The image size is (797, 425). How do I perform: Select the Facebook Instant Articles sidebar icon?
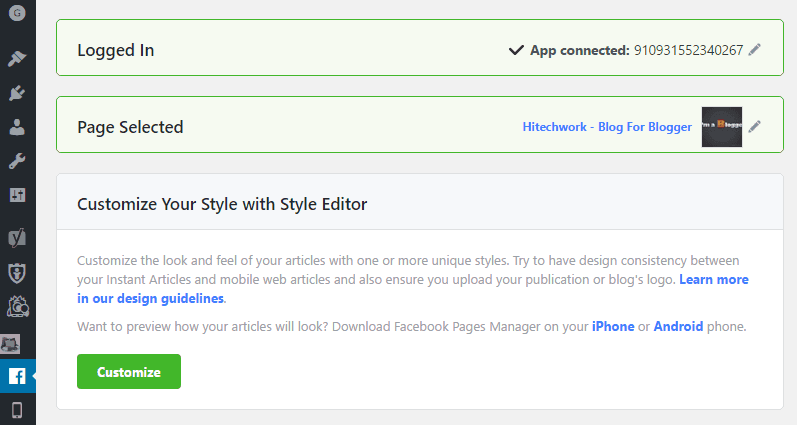coord(17,376)
